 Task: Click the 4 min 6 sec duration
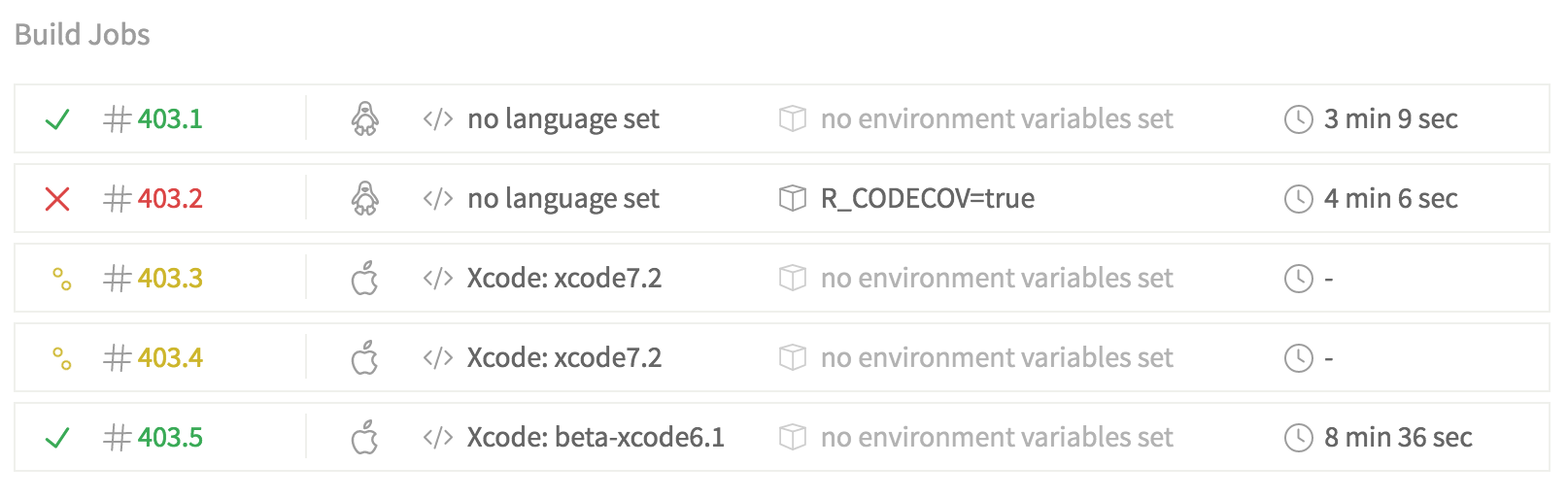[1390, 199]
